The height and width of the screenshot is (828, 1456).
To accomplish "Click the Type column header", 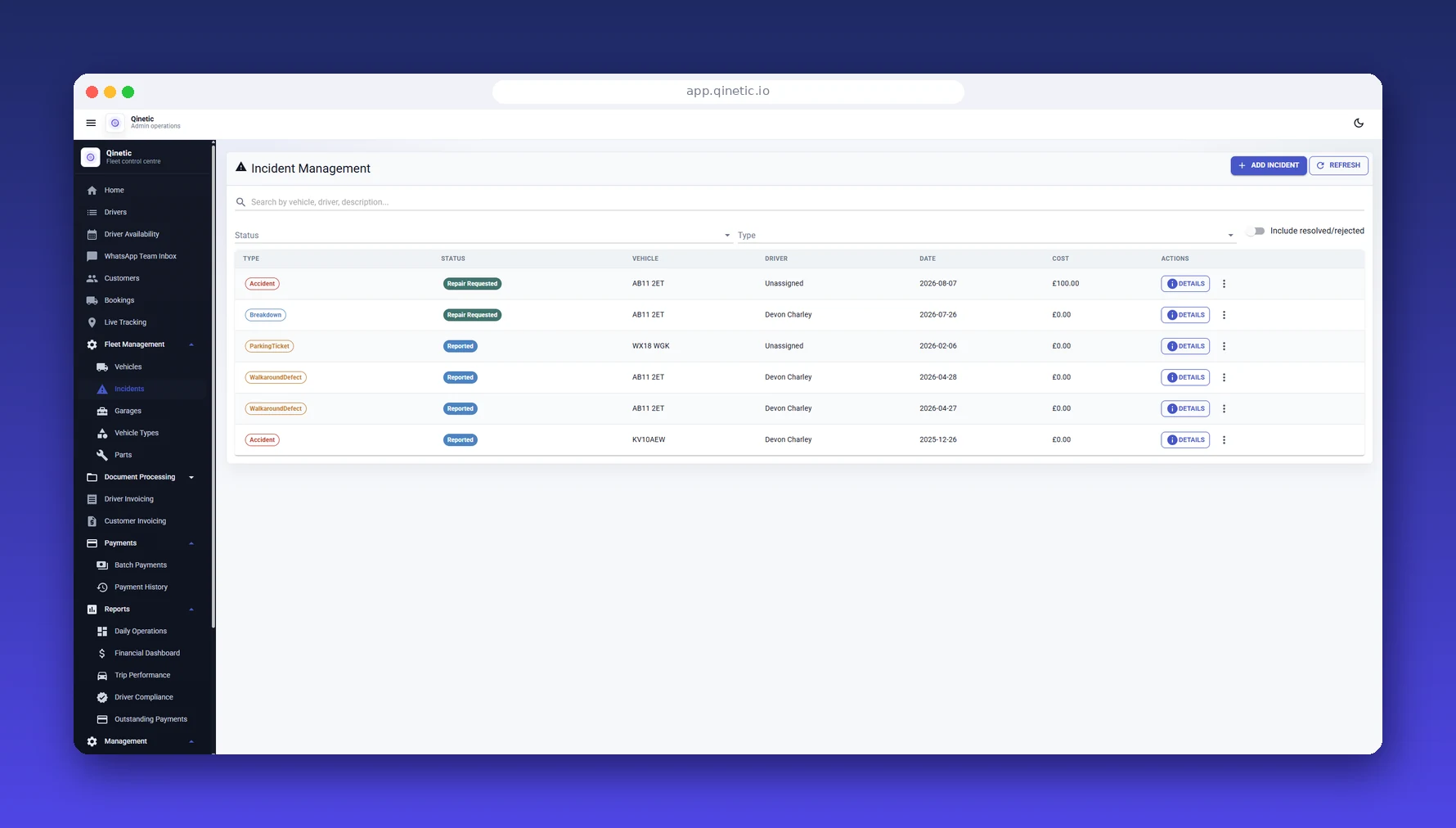I will click(251, 259).
